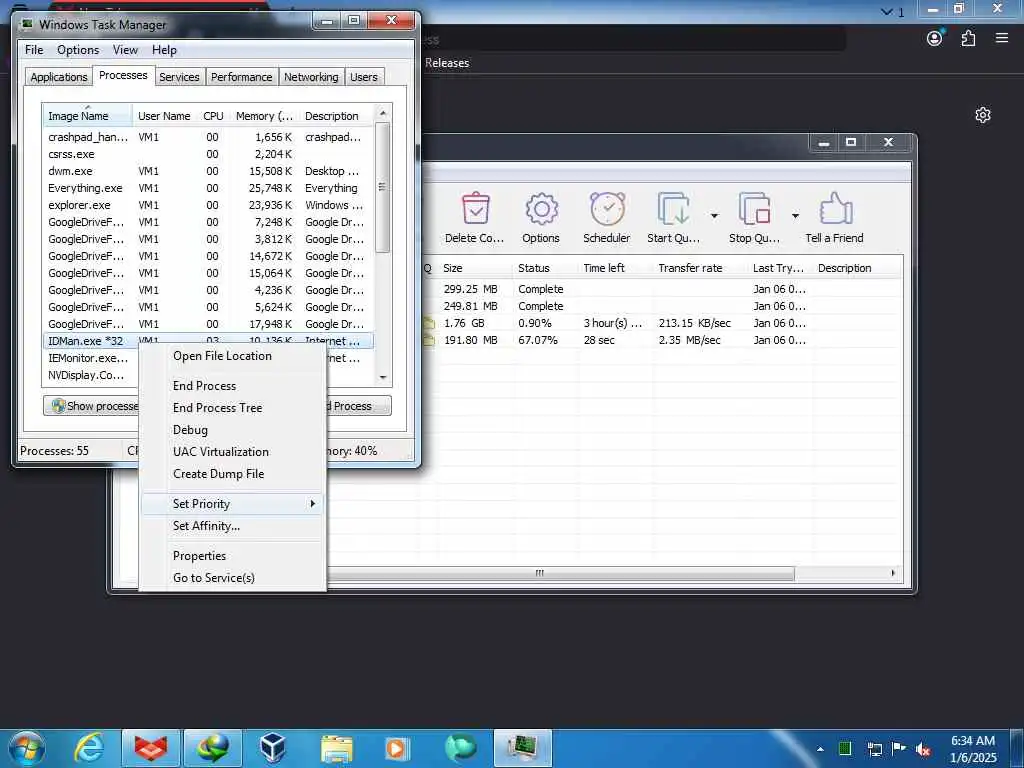Image resolution: width=1024 pixels, height=768 pixels.
Task: Click red fox taskbar icon
Action: click(x=151, y=748)
